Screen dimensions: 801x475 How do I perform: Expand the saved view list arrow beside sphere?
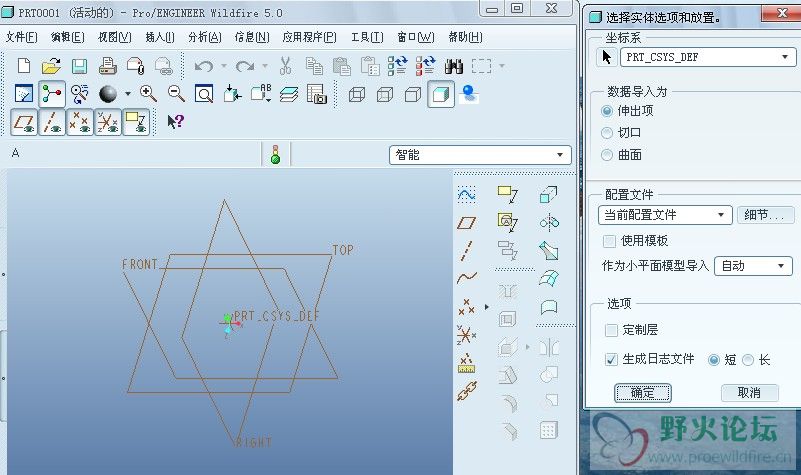128,93
